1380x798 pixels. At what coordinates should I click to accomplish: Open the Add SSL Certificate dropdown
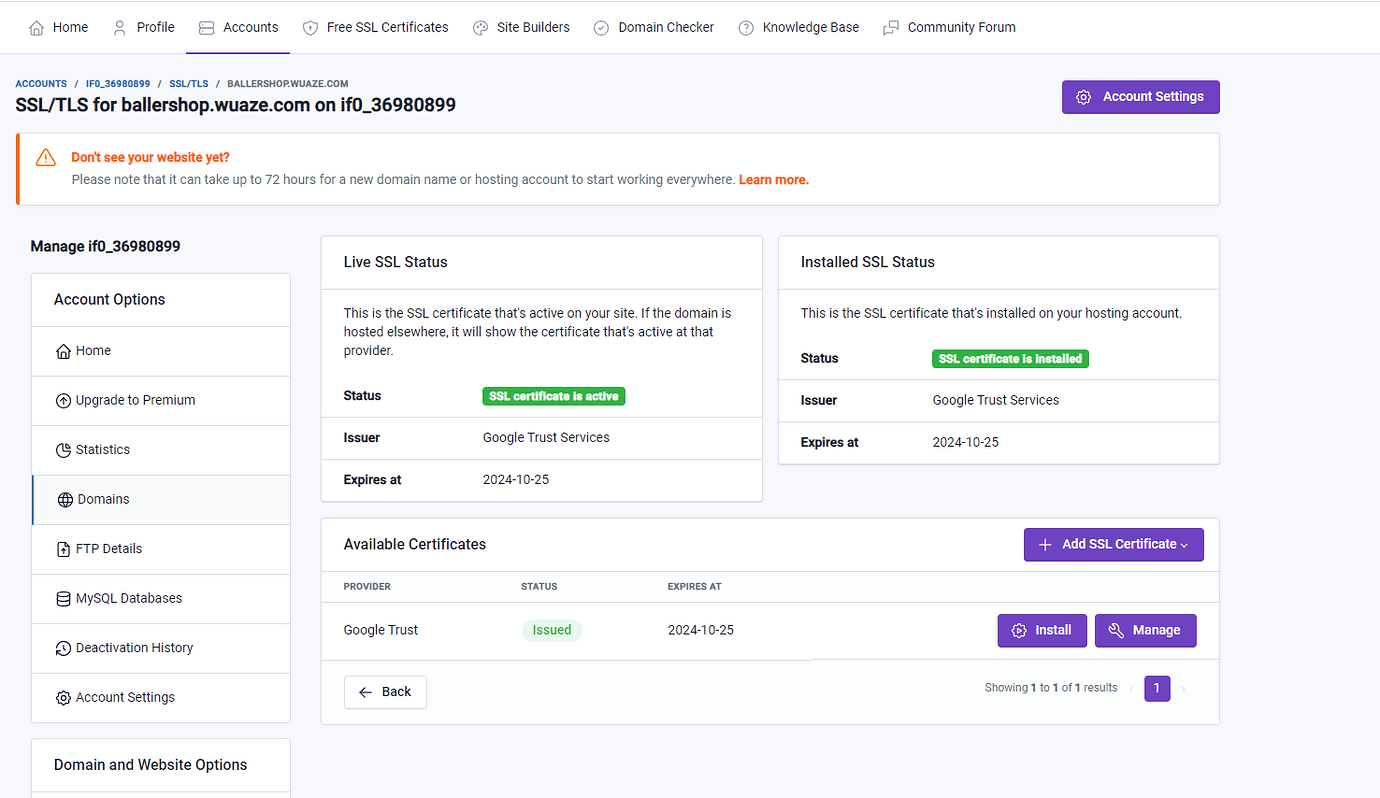(x=1113, y=544)
